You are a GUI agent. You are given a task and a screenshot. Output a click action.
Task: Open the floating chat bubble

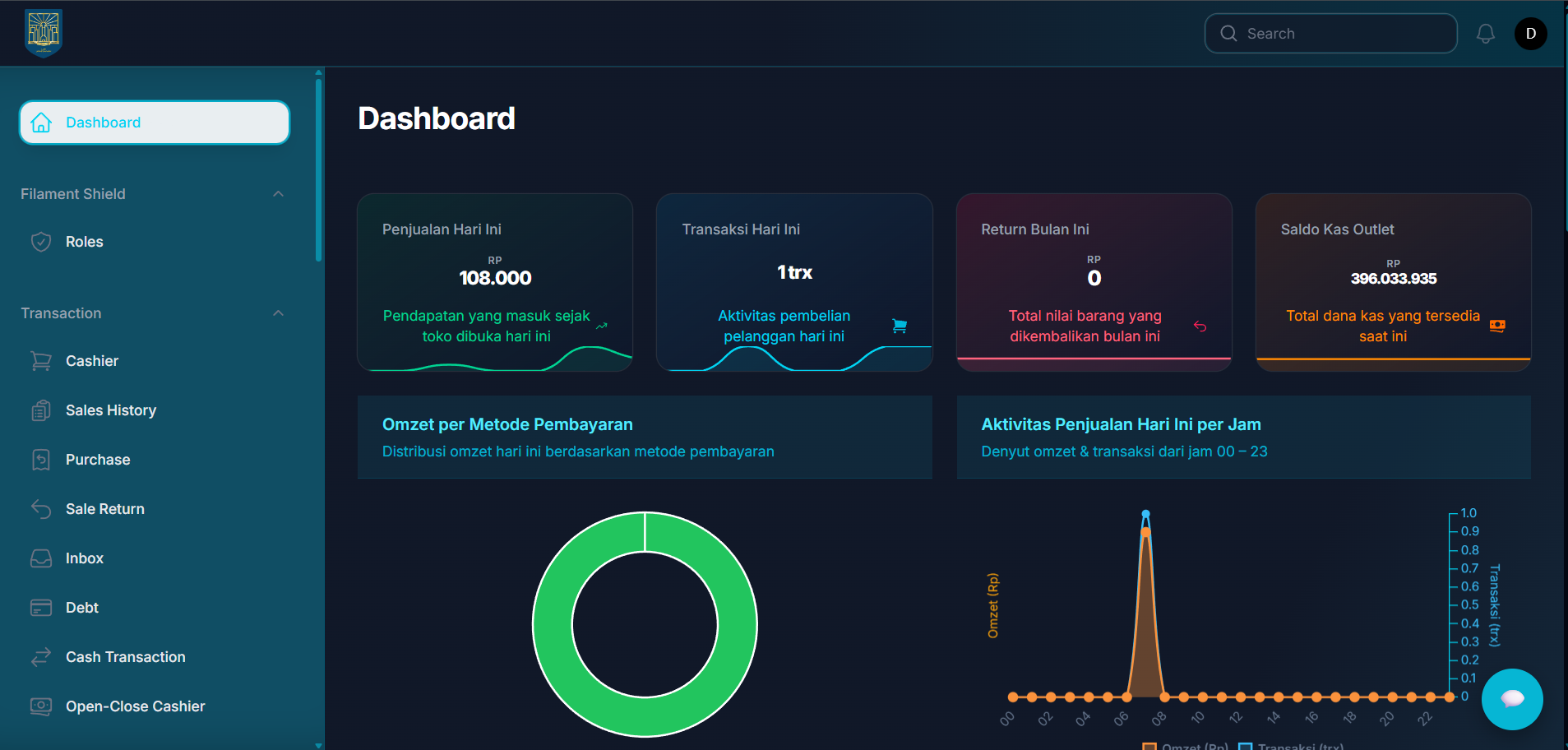[x=1511, y=699]
